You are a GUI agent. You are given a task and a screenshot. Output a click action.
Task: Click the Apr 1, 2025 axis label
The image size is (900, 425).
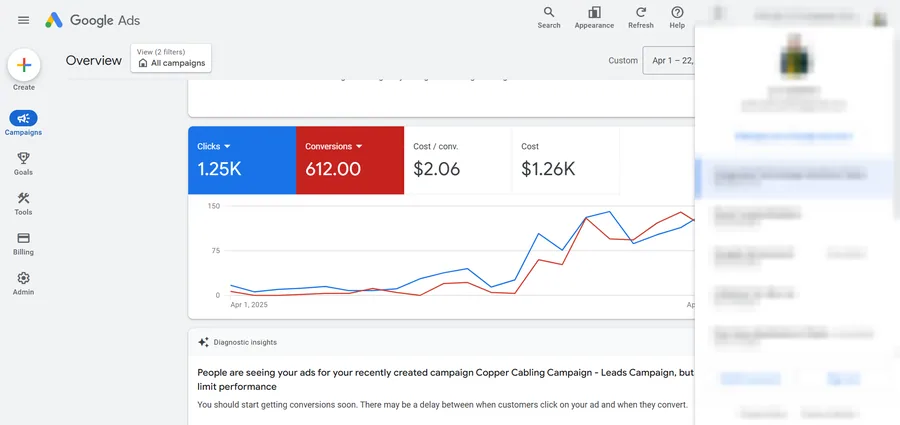click(249, 304)
